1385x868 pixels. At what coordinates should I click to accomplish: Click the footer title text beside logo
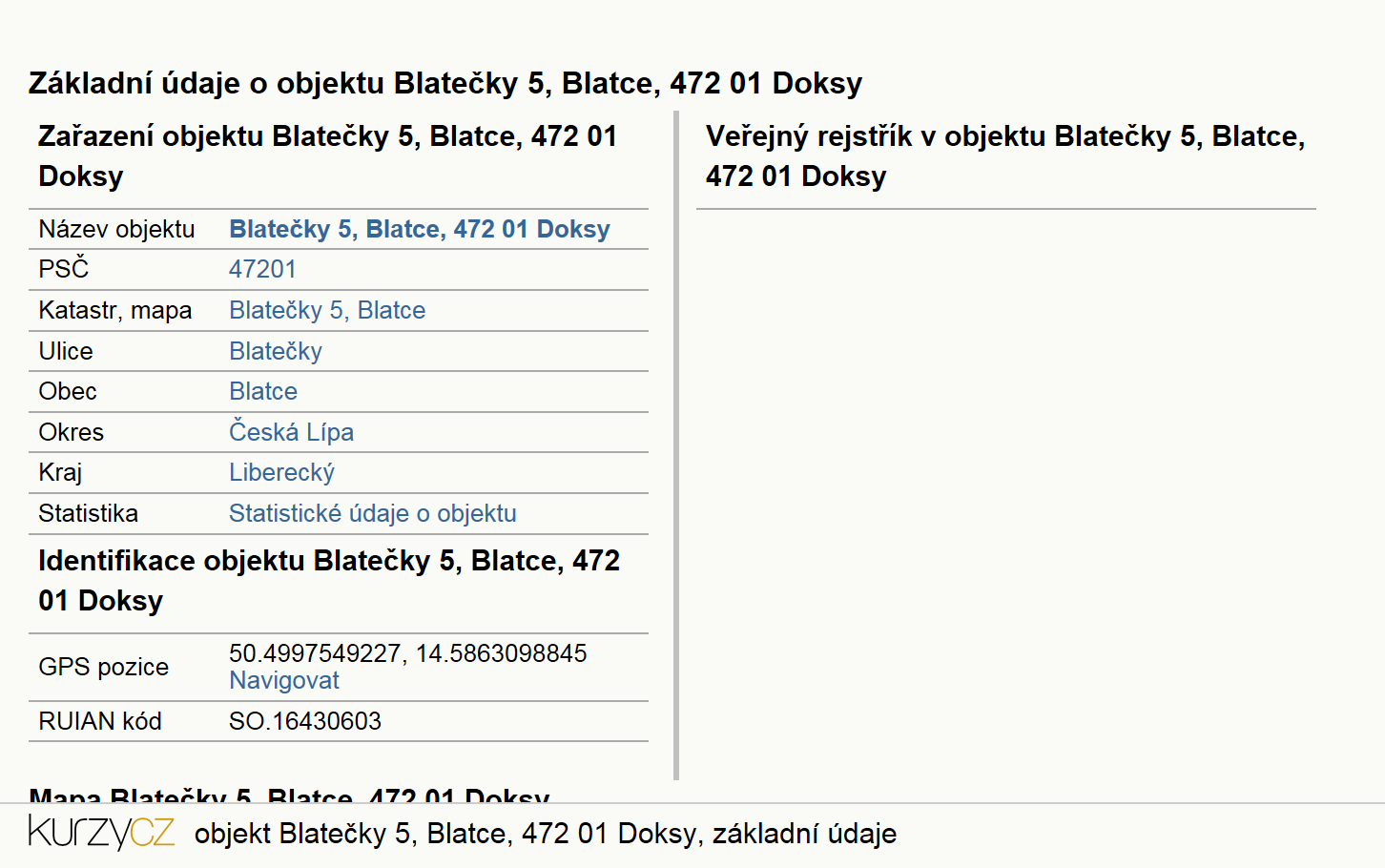click(x=546, y=834)
